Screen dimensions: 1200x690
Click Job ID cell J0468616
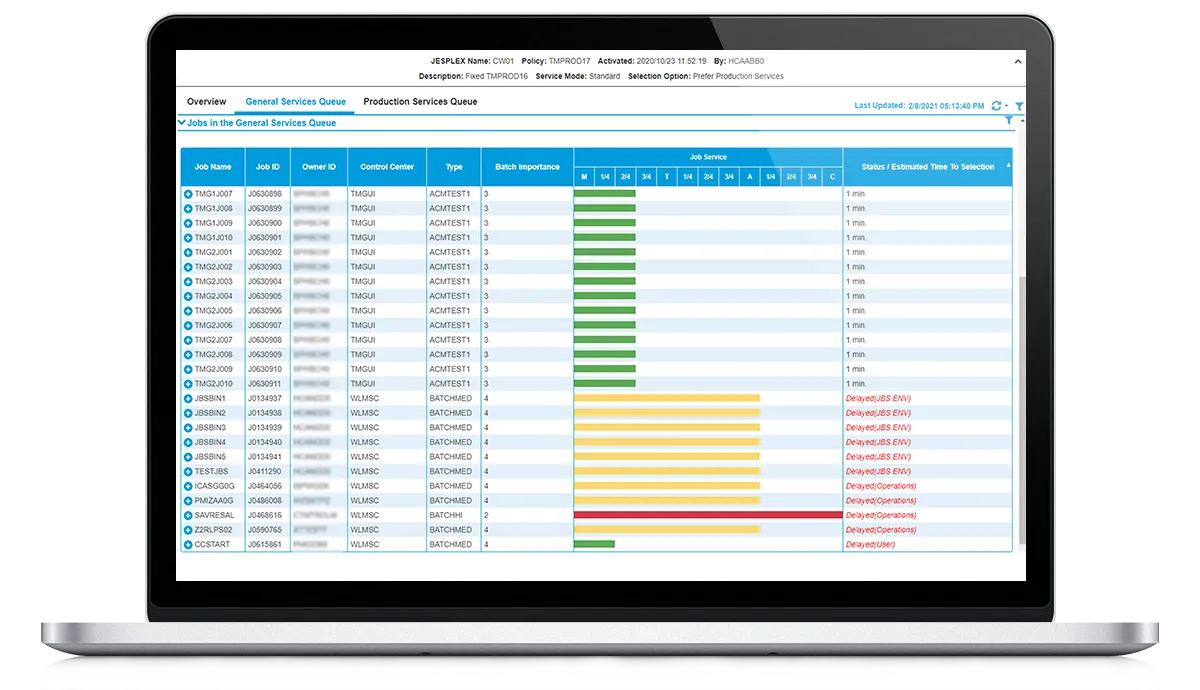click(x=265, y=515)
